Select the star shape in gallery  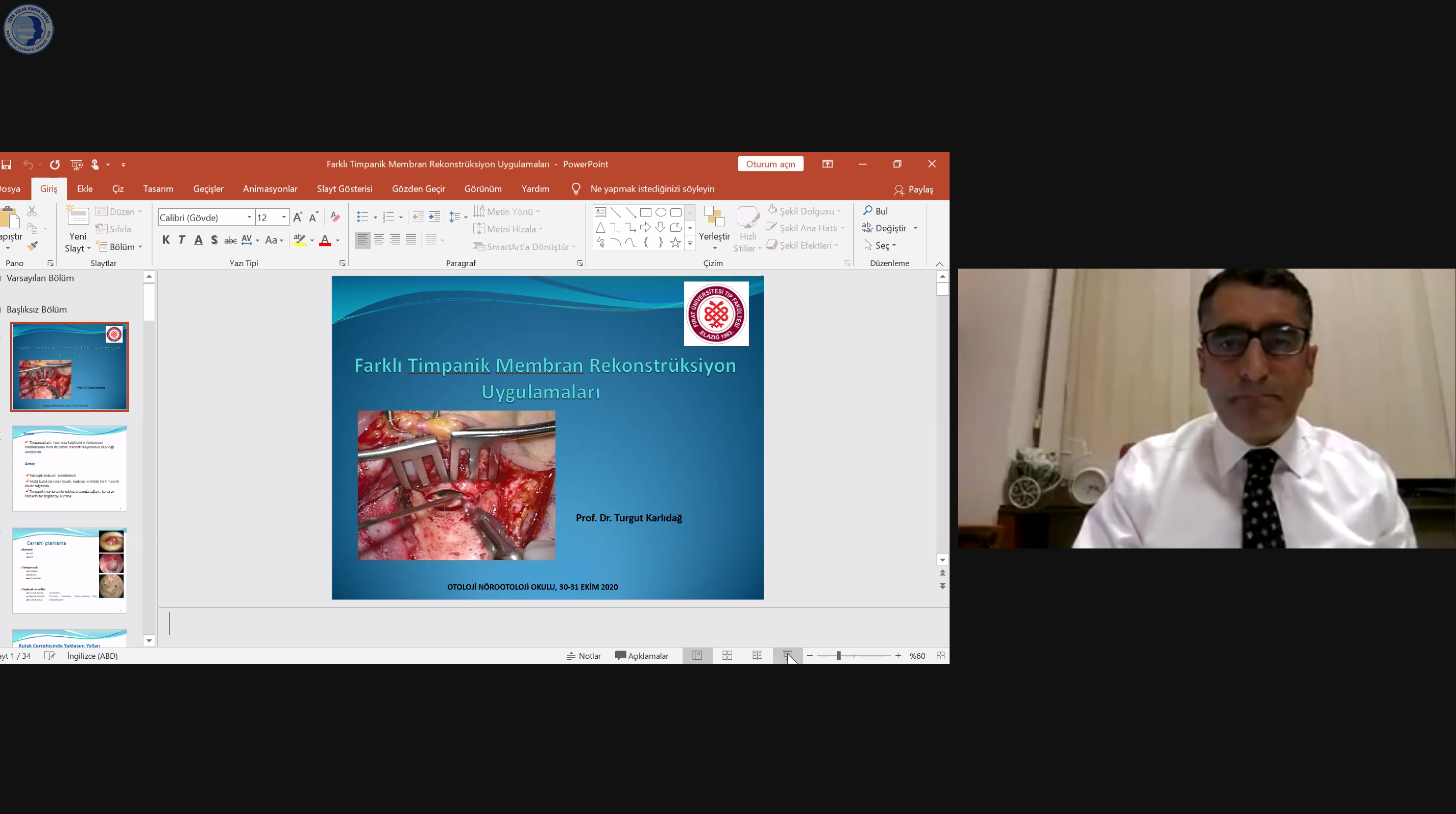pos(675,243)
